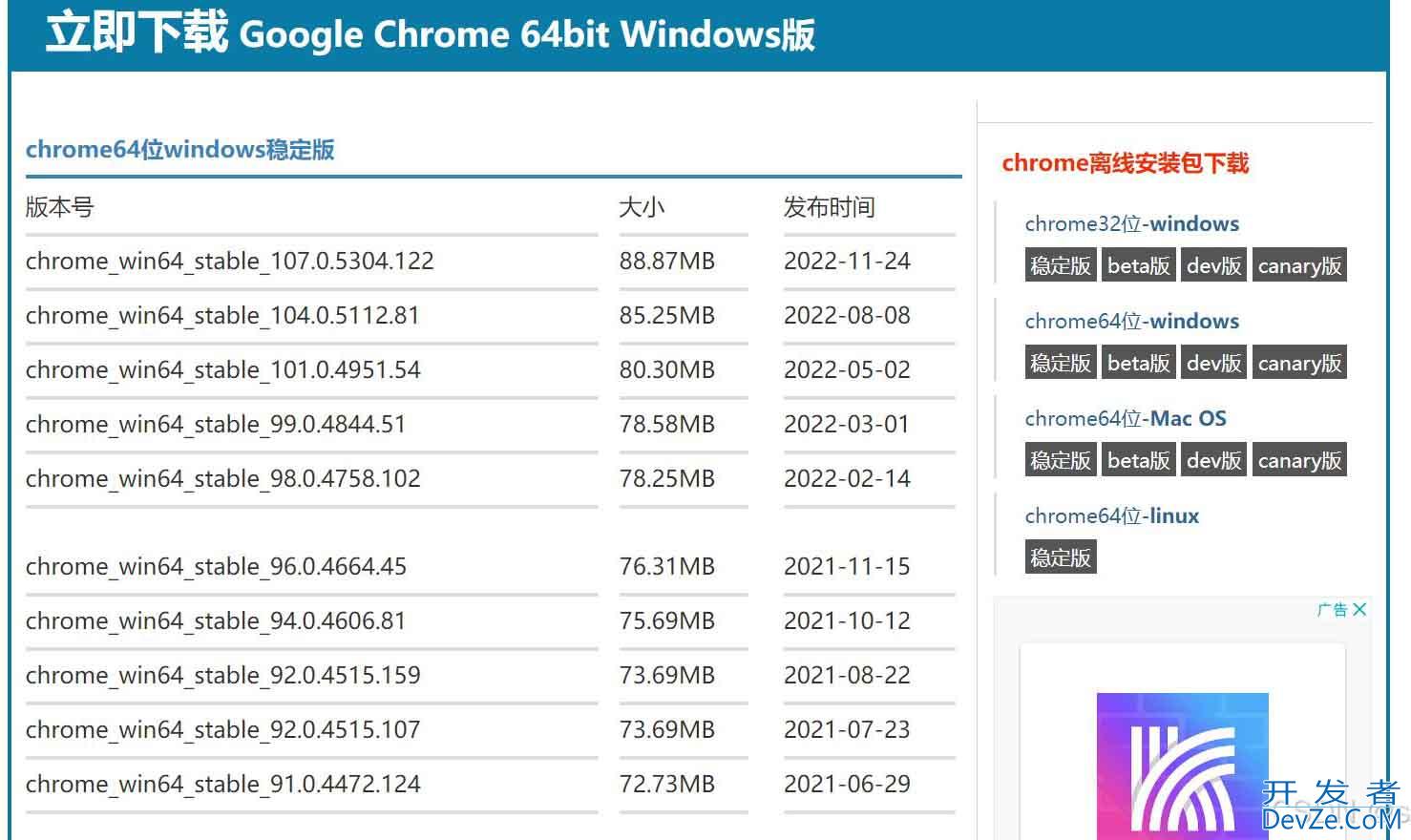
Task: Open the chrome64位-windows sidebar heading link
Action: click(x=1132, y=321)
